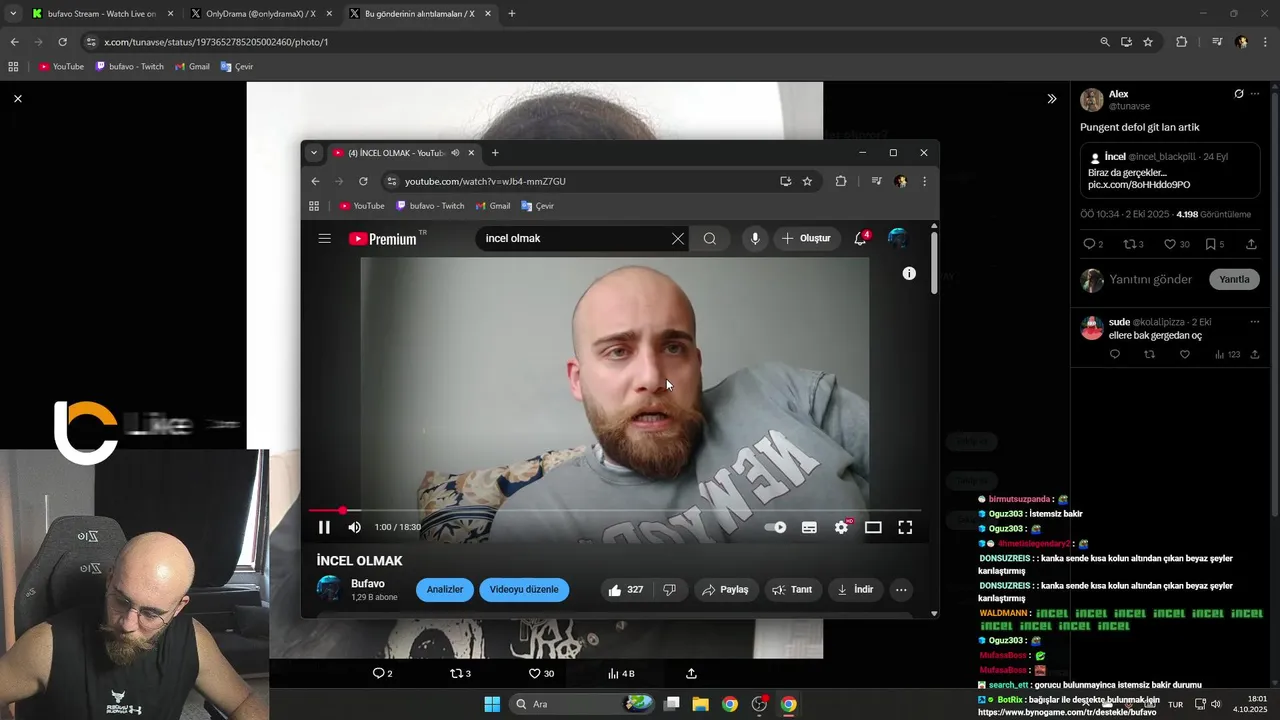Pause the İNCEL OLMAK video
Screen dimensions: 1280x720
324,527
